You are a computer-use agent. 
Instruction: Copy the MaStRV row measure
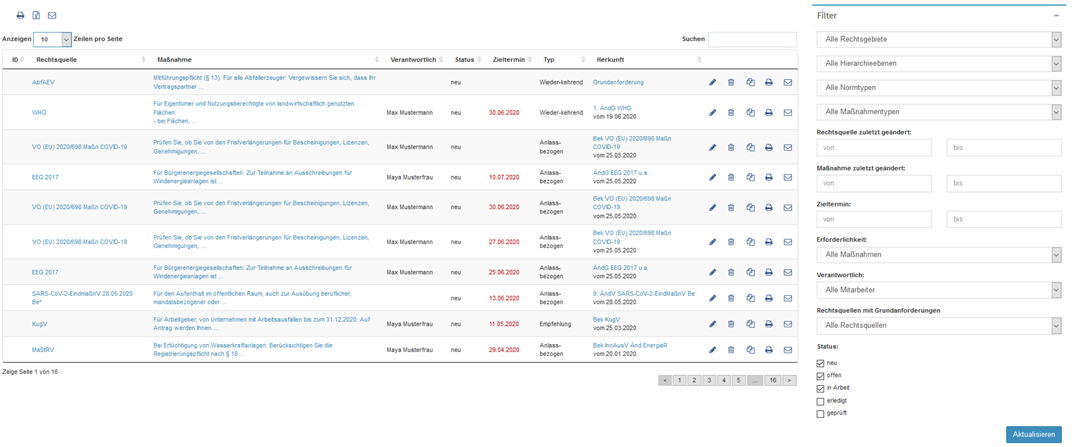coord(750,349)
